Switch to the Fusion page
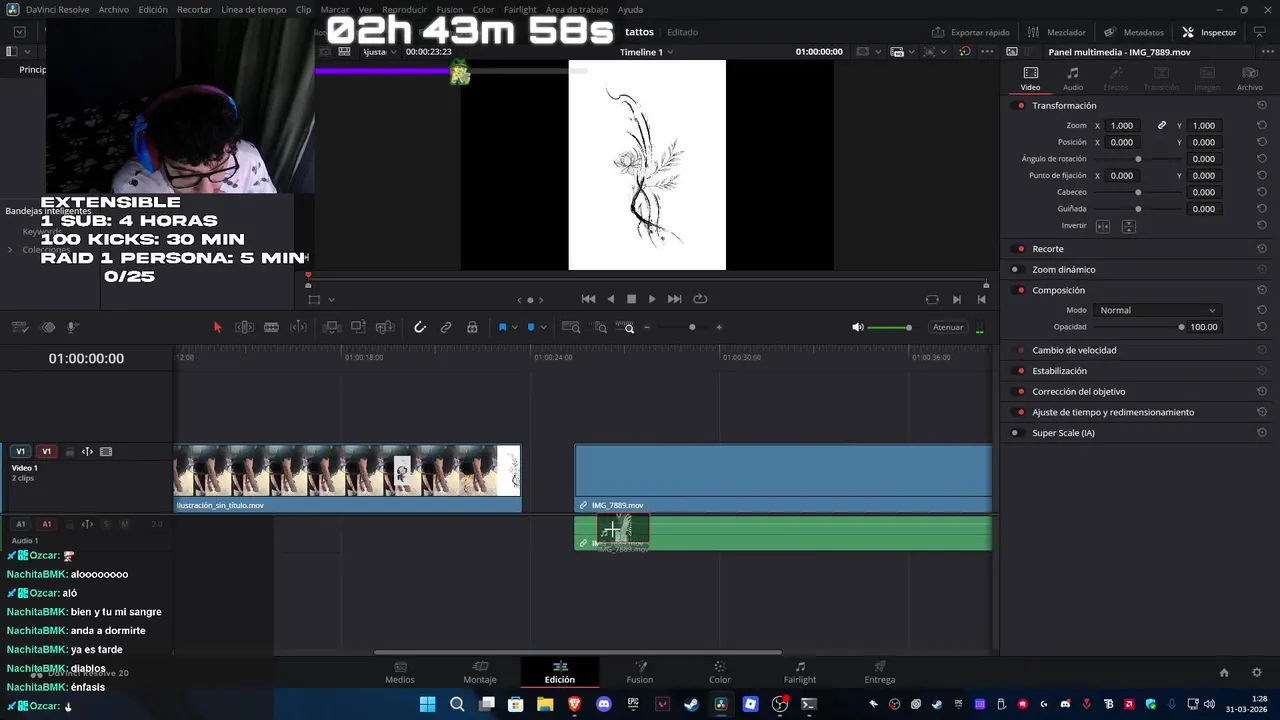The height and width of the screenshot is (720, 1280). [640, 672]
